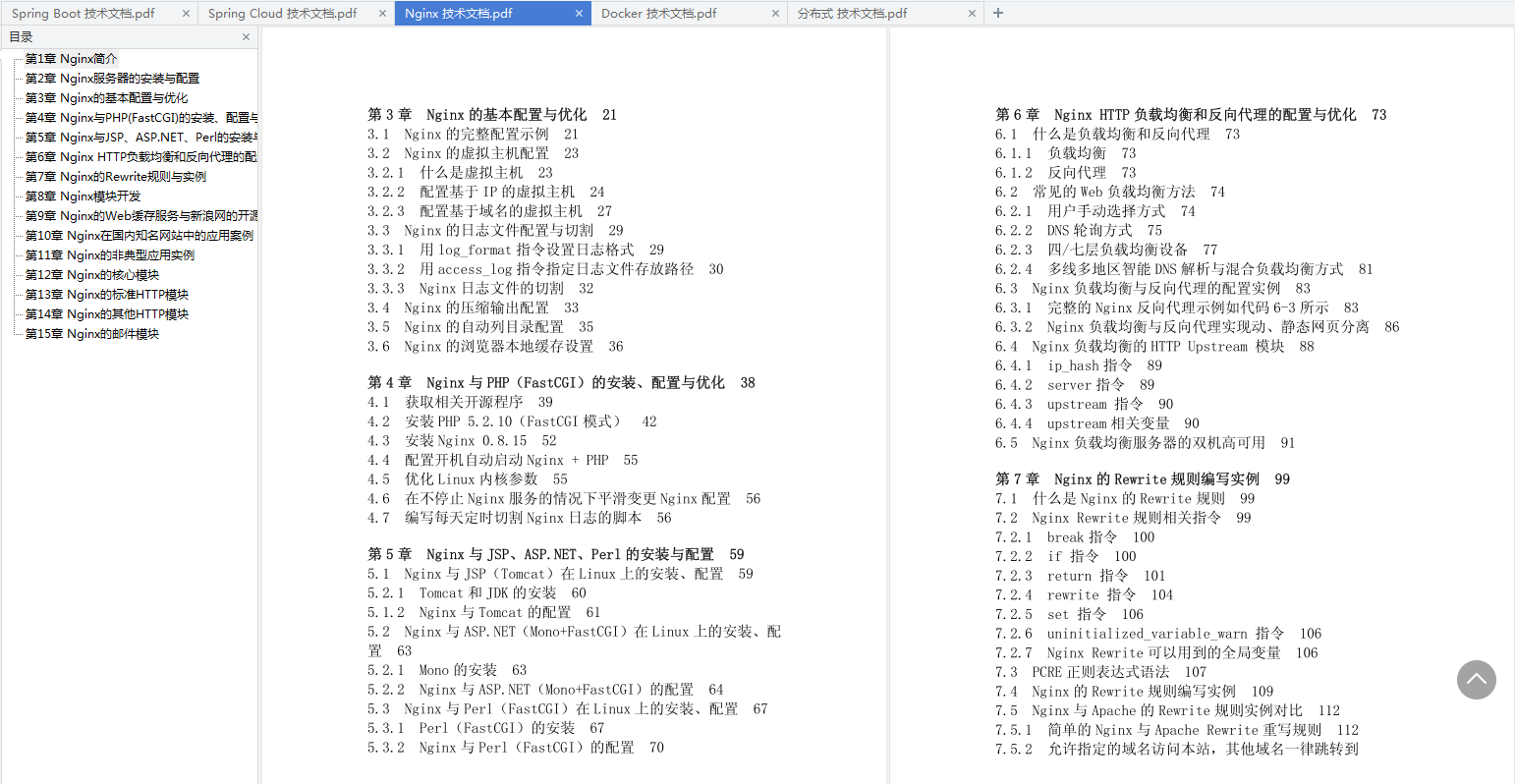The image size is (1515, 784).
Task: Jump to 第2章 Nginx服务器的安装与配置 in outline
Action: [x=112, y=79]
